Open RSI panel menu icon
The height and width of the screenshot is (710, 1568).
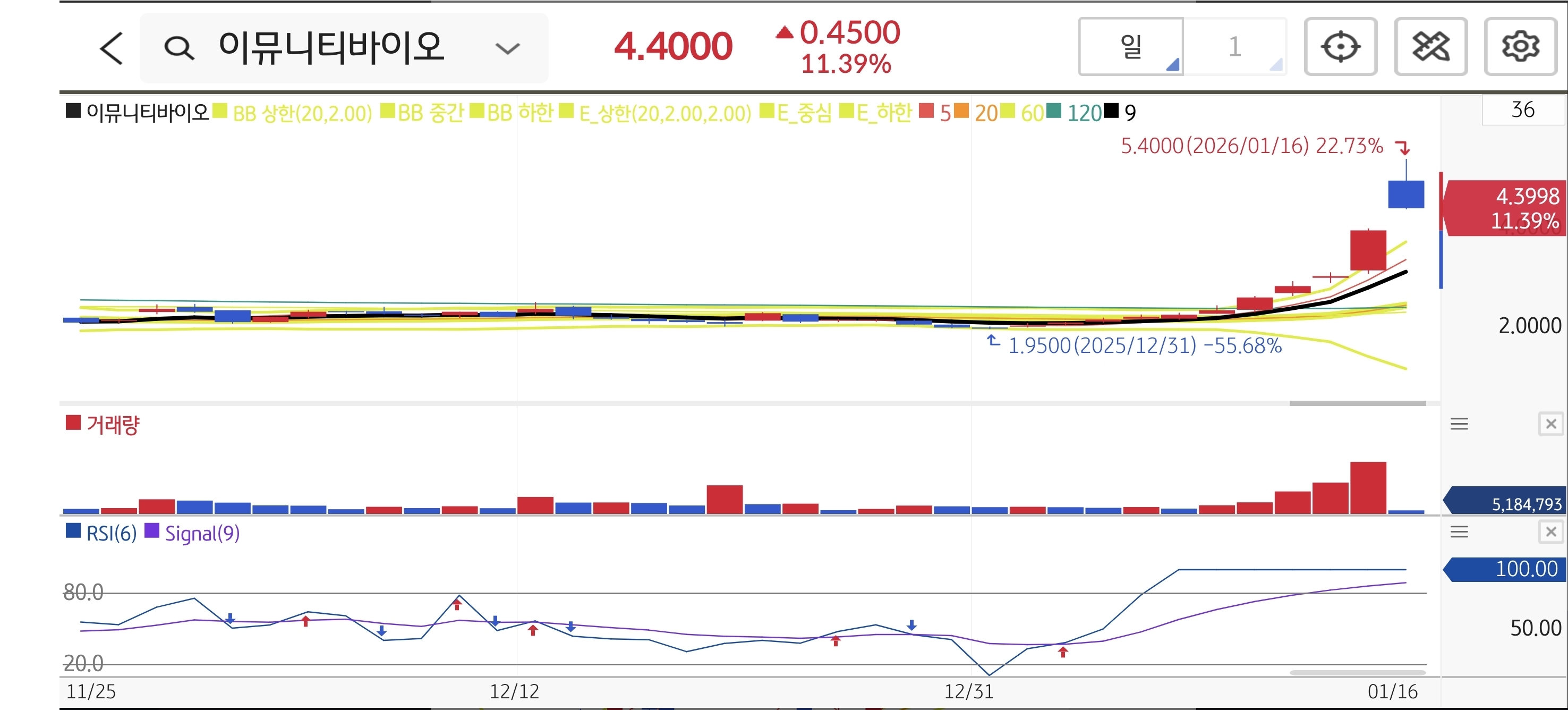1459,532
